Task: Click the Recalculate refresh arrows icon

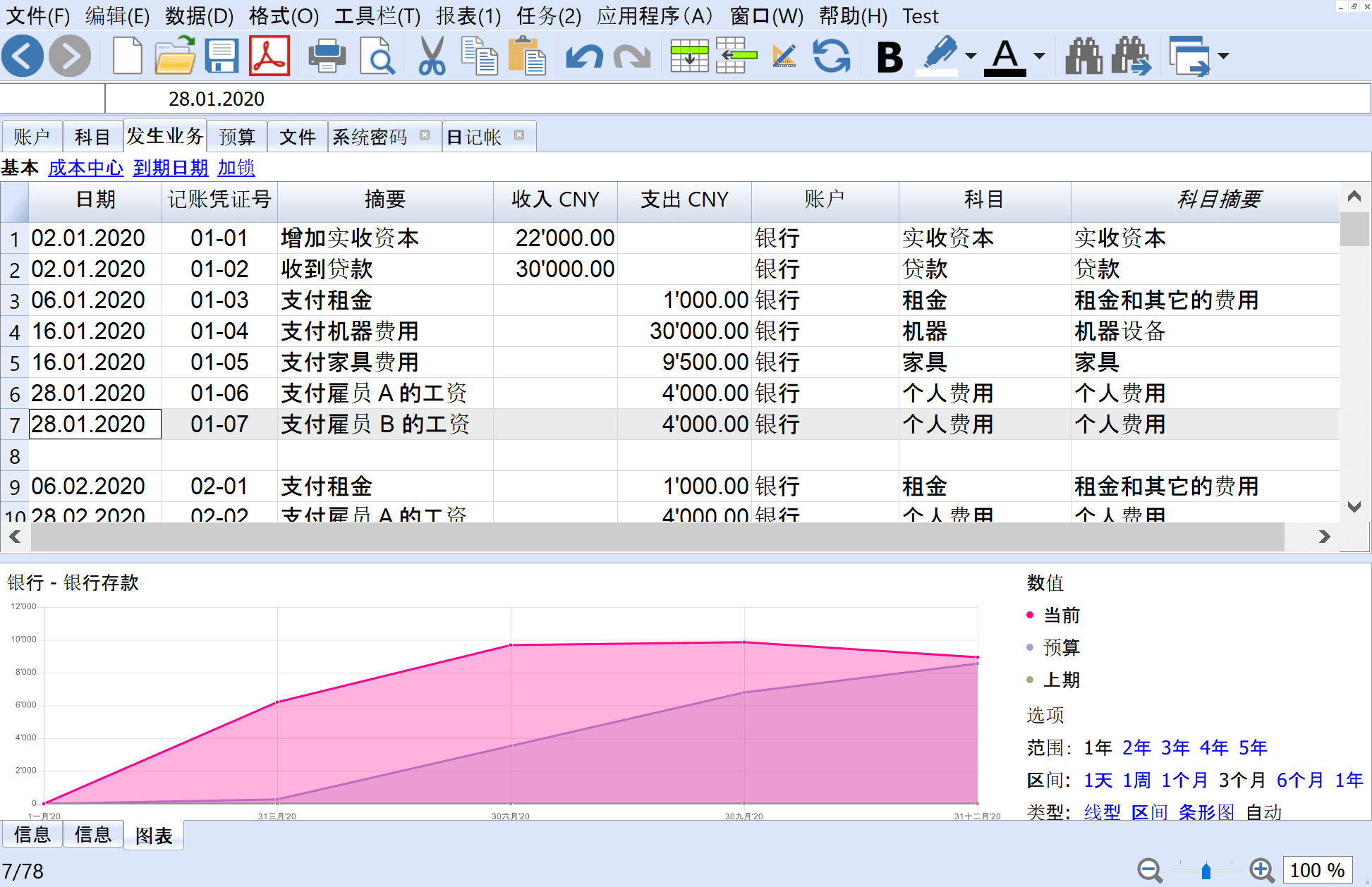Action: 832,56
